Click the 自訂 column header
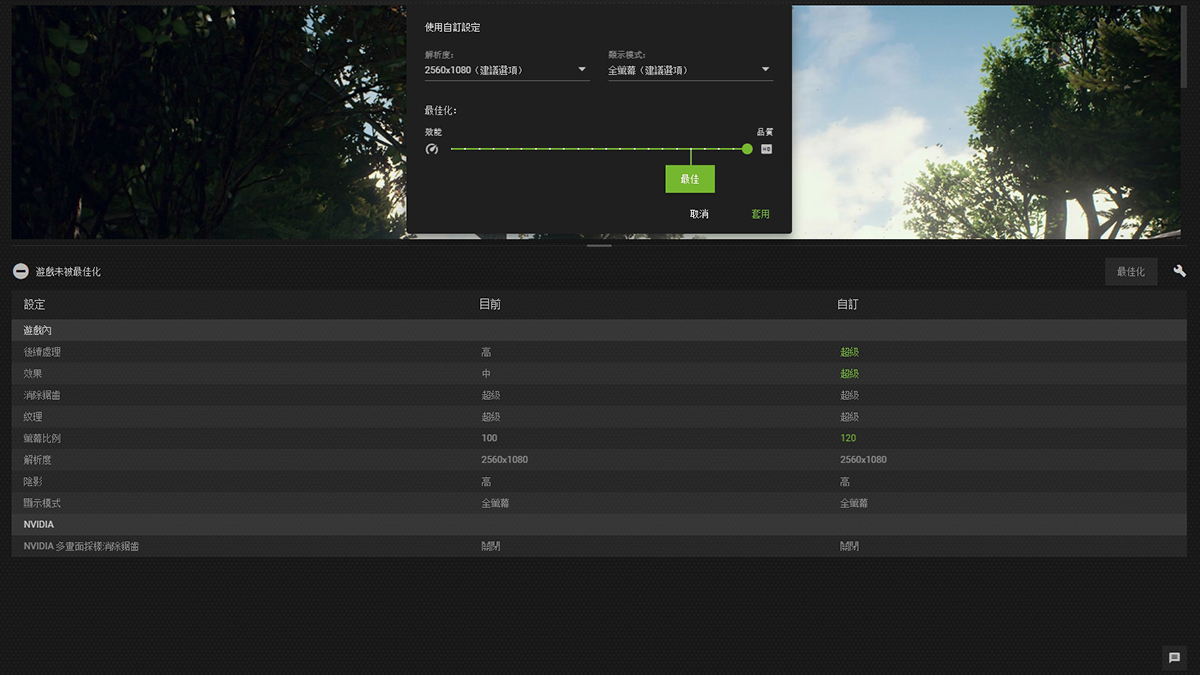The width and height of the screenshot is (1200, 675). [x=847, y=305]
